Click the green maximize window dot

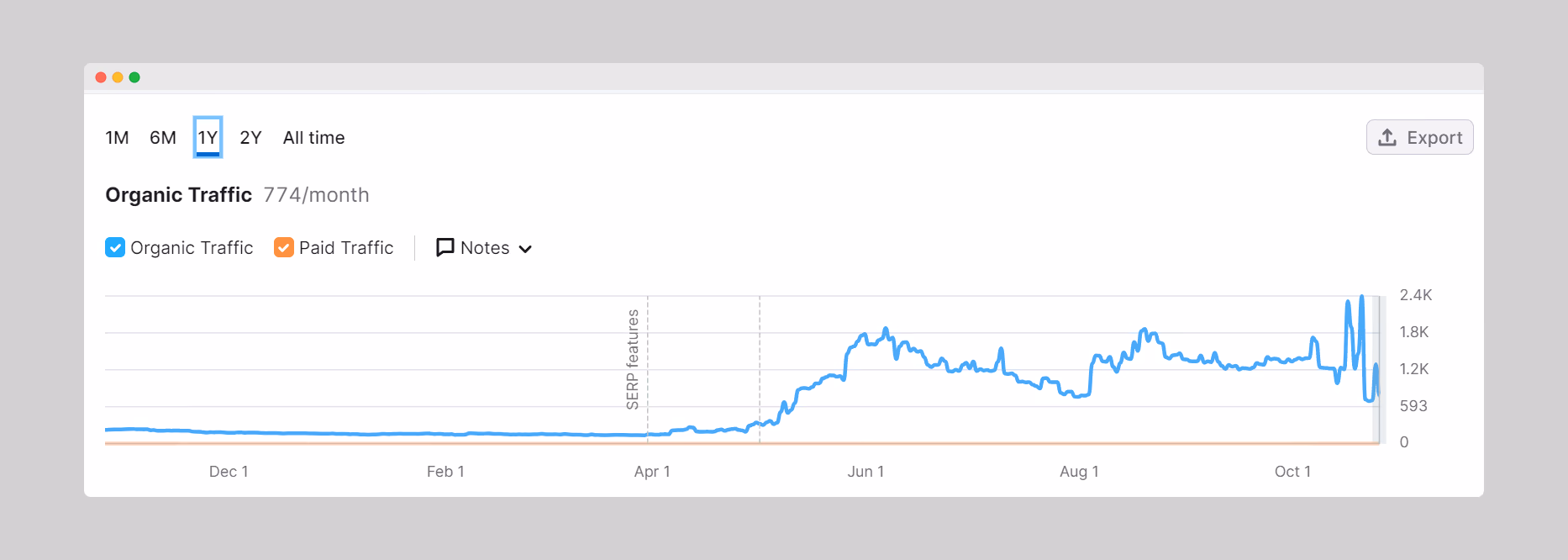[x=134, y=77]
